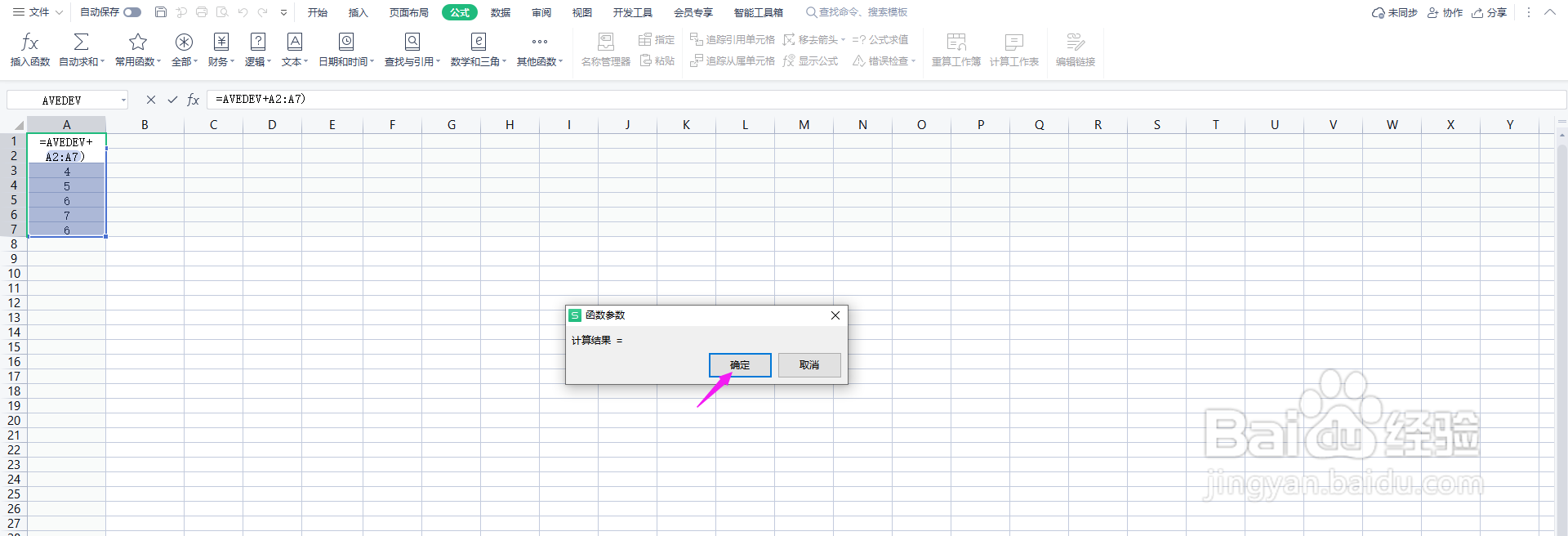Click Trace Dependents (追踪从属单元格)
1568x536 pixels.
pos(733,60)
